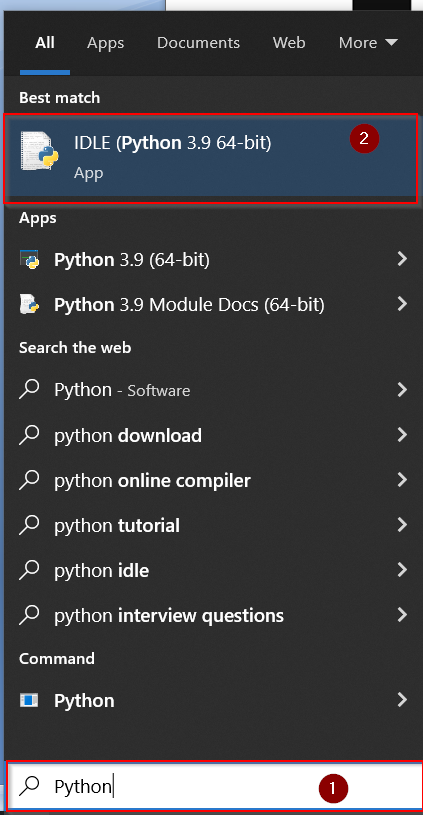
Task: Open the More dropdown filter
Action: [x=368, y=43]
